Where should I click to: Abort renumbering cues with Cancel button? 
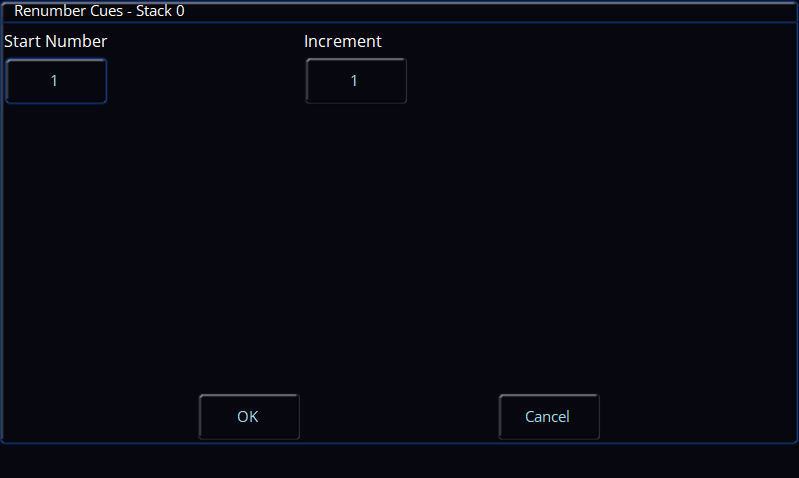pyautogui.click(x=549, y=416)
